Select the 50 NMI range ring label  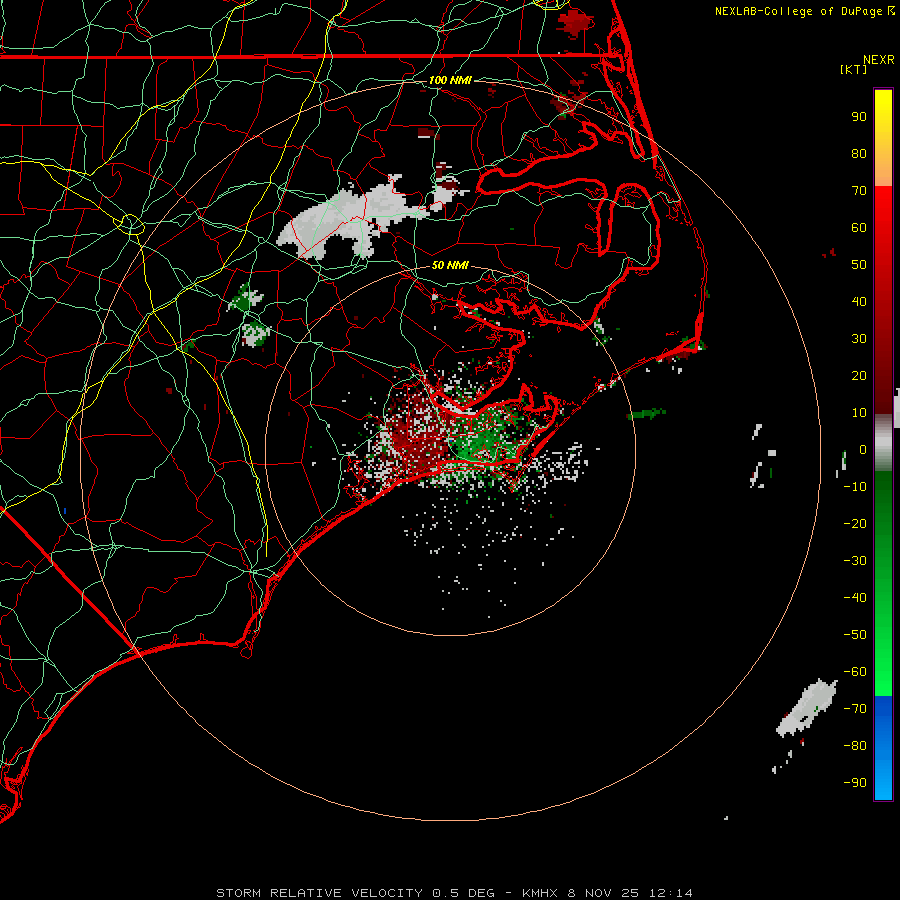pos(450,265)
